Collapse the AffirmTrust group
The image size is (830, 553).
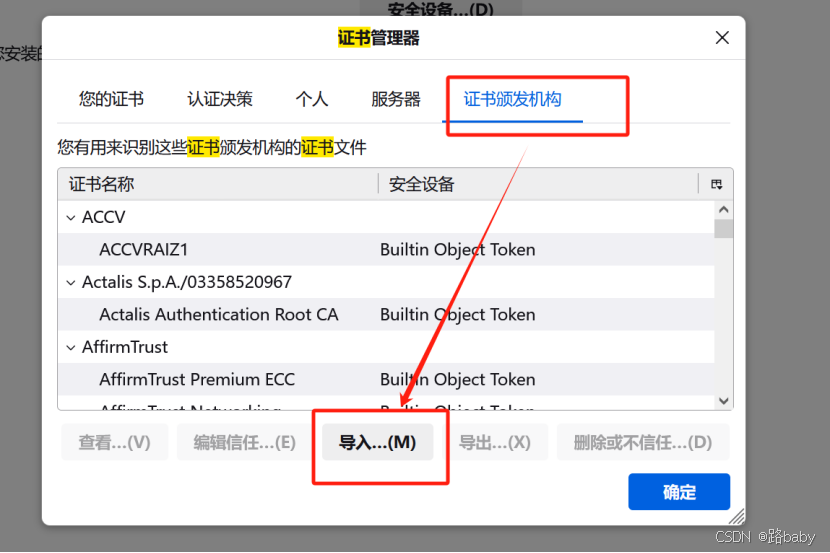click(x=70, y=347)
